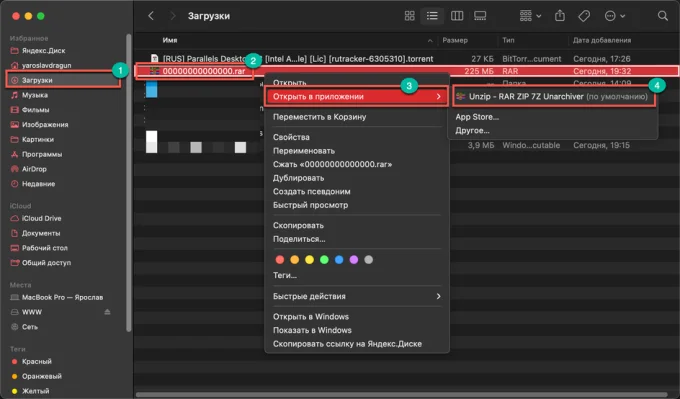680x399 pixels.
Task: Choose Свойства in the context menu
Action: pos(291,137)
